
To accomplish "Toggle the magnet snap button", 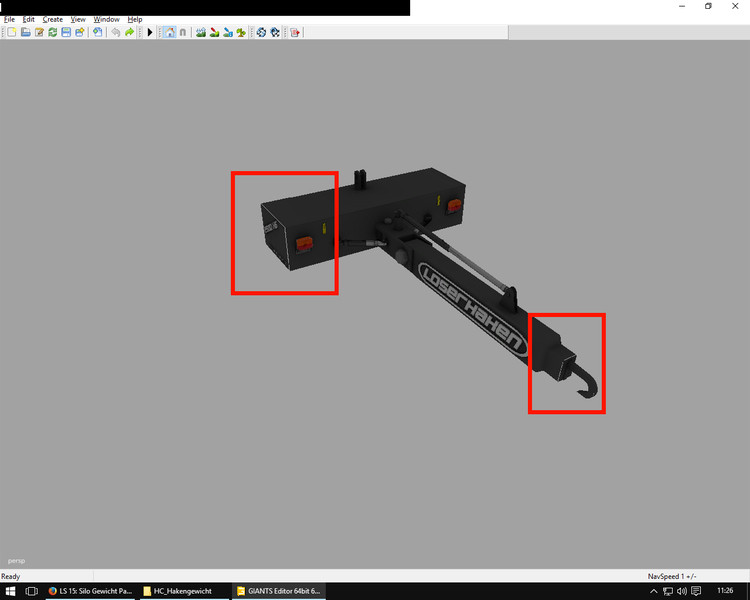I will (x=182, y=32).
